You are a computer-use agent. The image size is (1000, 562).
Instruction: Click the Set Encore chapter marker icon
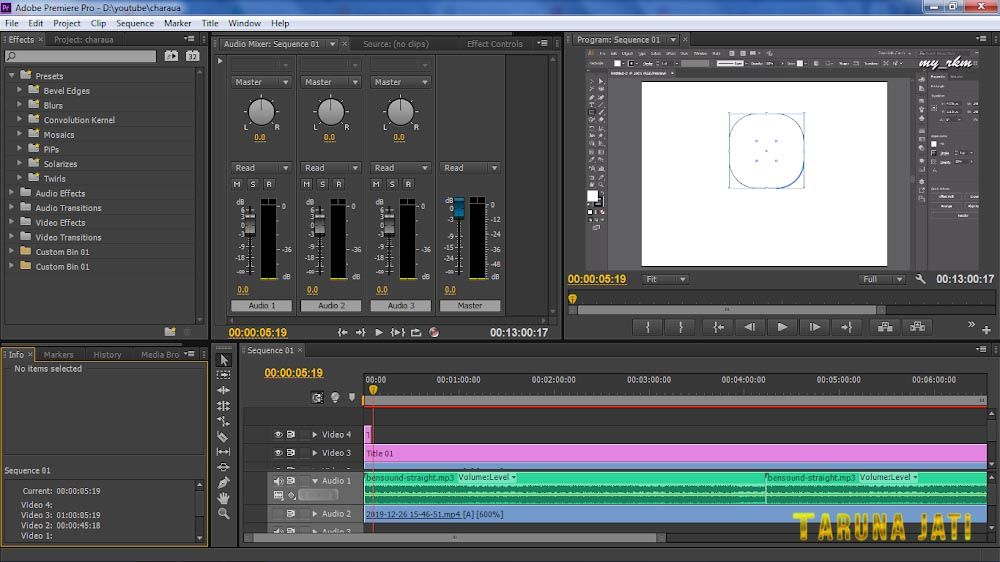[x=335, y=397]
